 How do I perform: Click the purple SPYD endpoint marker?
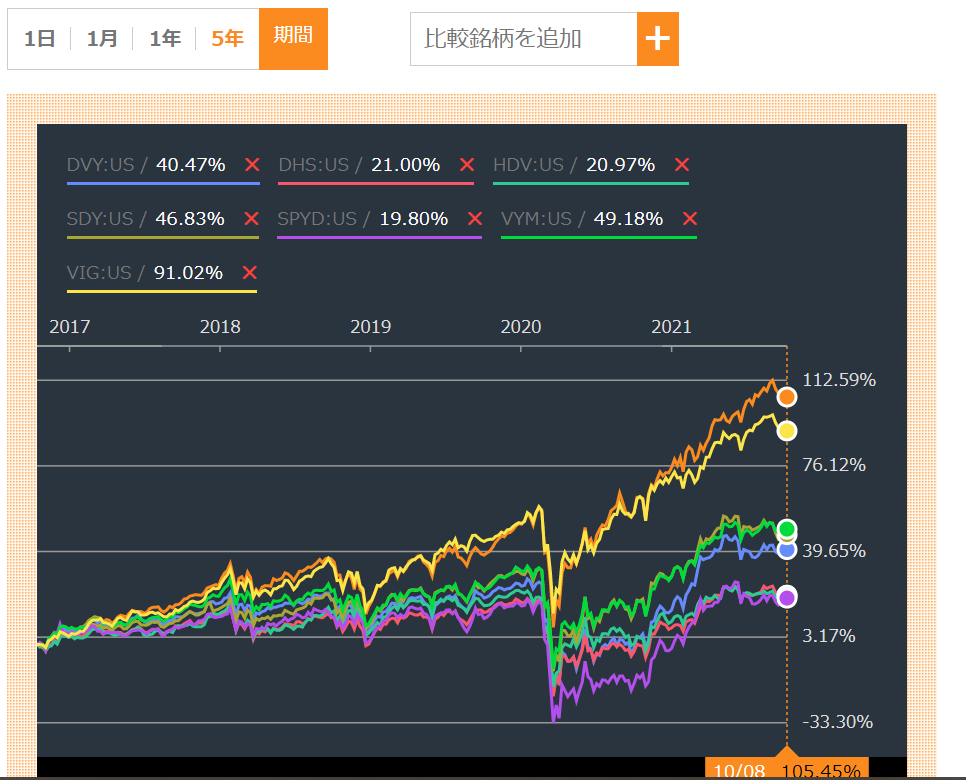[x=787, y=597]
